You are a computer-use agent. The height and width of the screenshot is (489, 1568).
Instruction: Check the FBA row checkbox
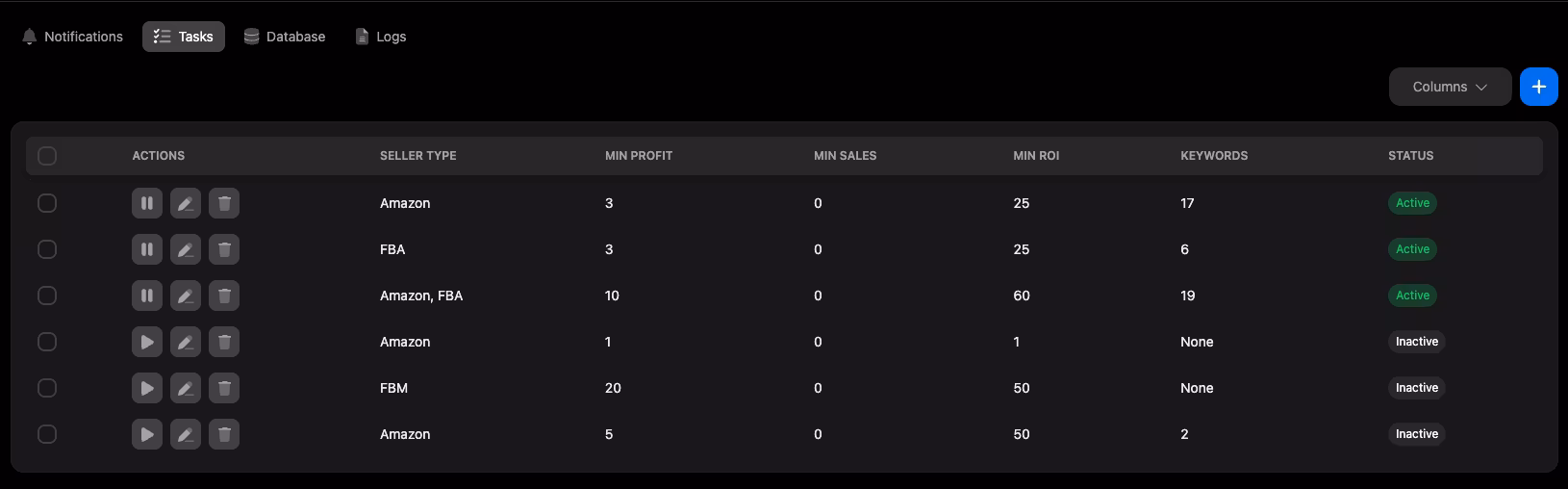(47, 249)
